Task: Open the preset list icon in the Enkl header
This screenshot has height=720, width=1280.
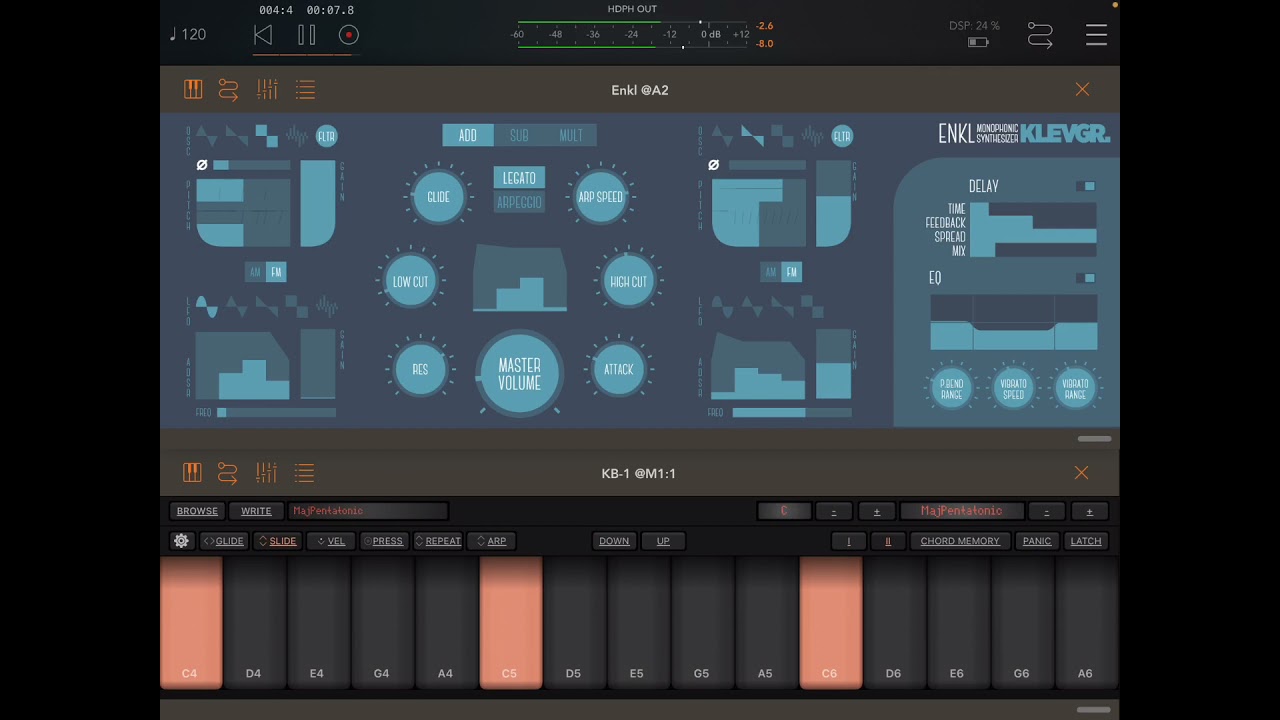Action: 305,90
